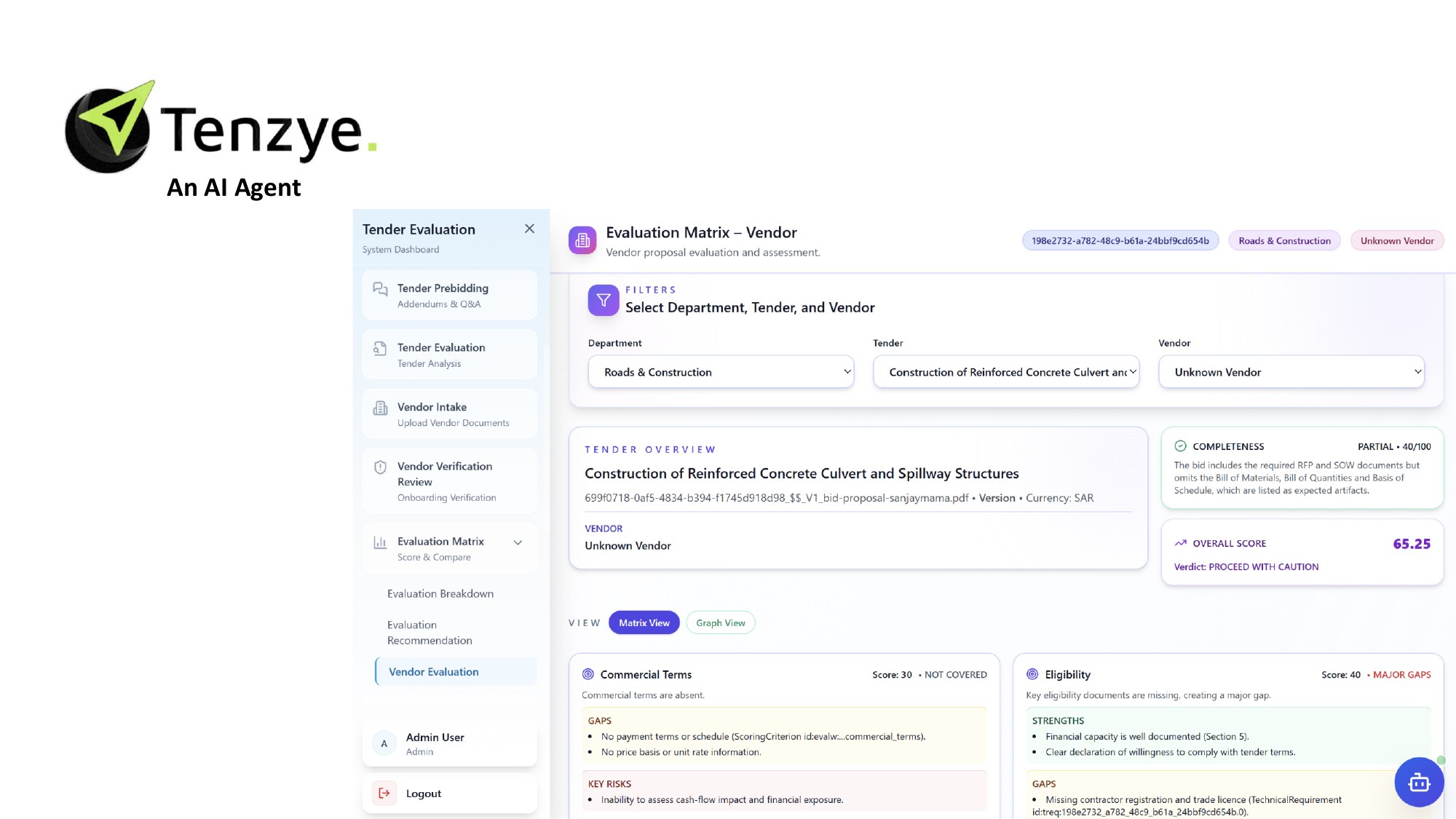Click PARTIAL • 40/100 completeness status
Viewport: 1456px width, 819px height.
1394,447
